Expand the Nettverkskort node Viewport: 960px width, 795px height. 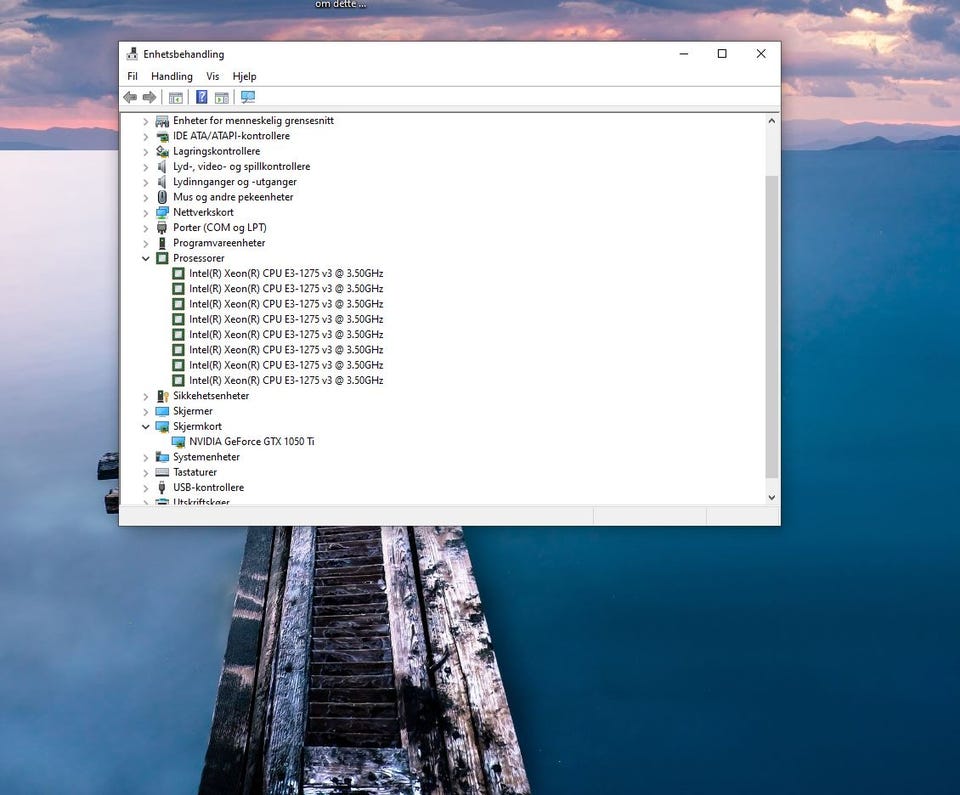[146, 213]
